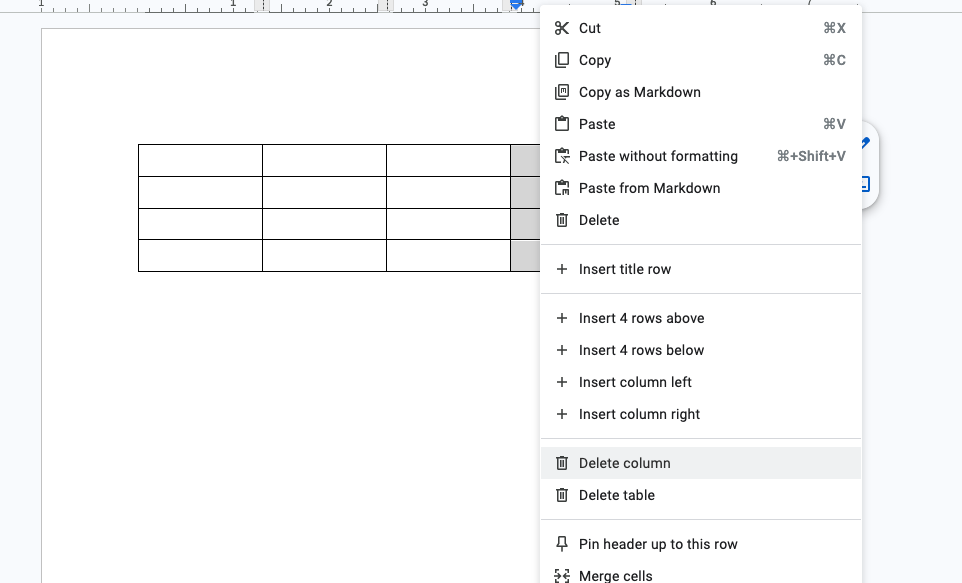Viewport: 962px width, 583px height.
Task: Choose Insert 4 rows above
Action: tap(641, 318)
